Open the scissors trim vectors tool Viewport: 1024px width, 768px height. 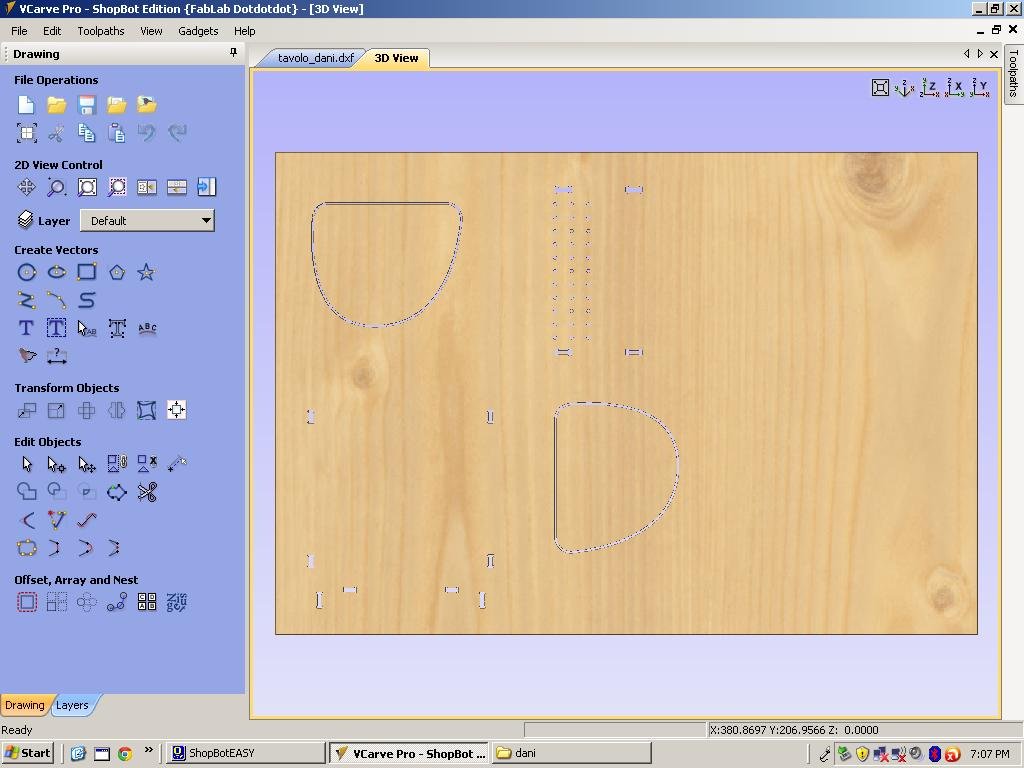coord(146,492)
